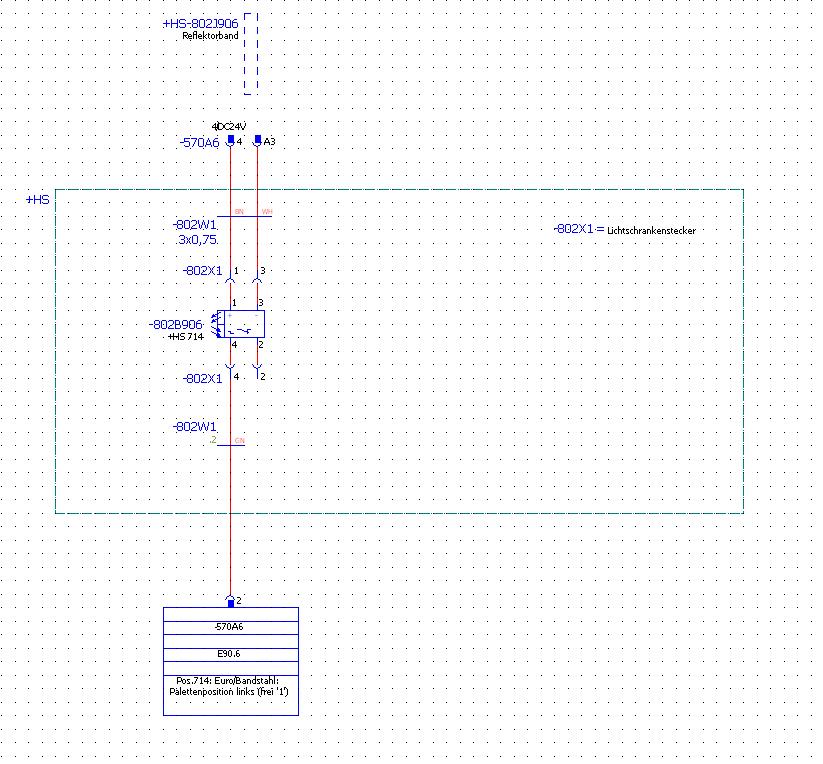Click the +HS 714 text under -802B906

[x=187, y=339]
